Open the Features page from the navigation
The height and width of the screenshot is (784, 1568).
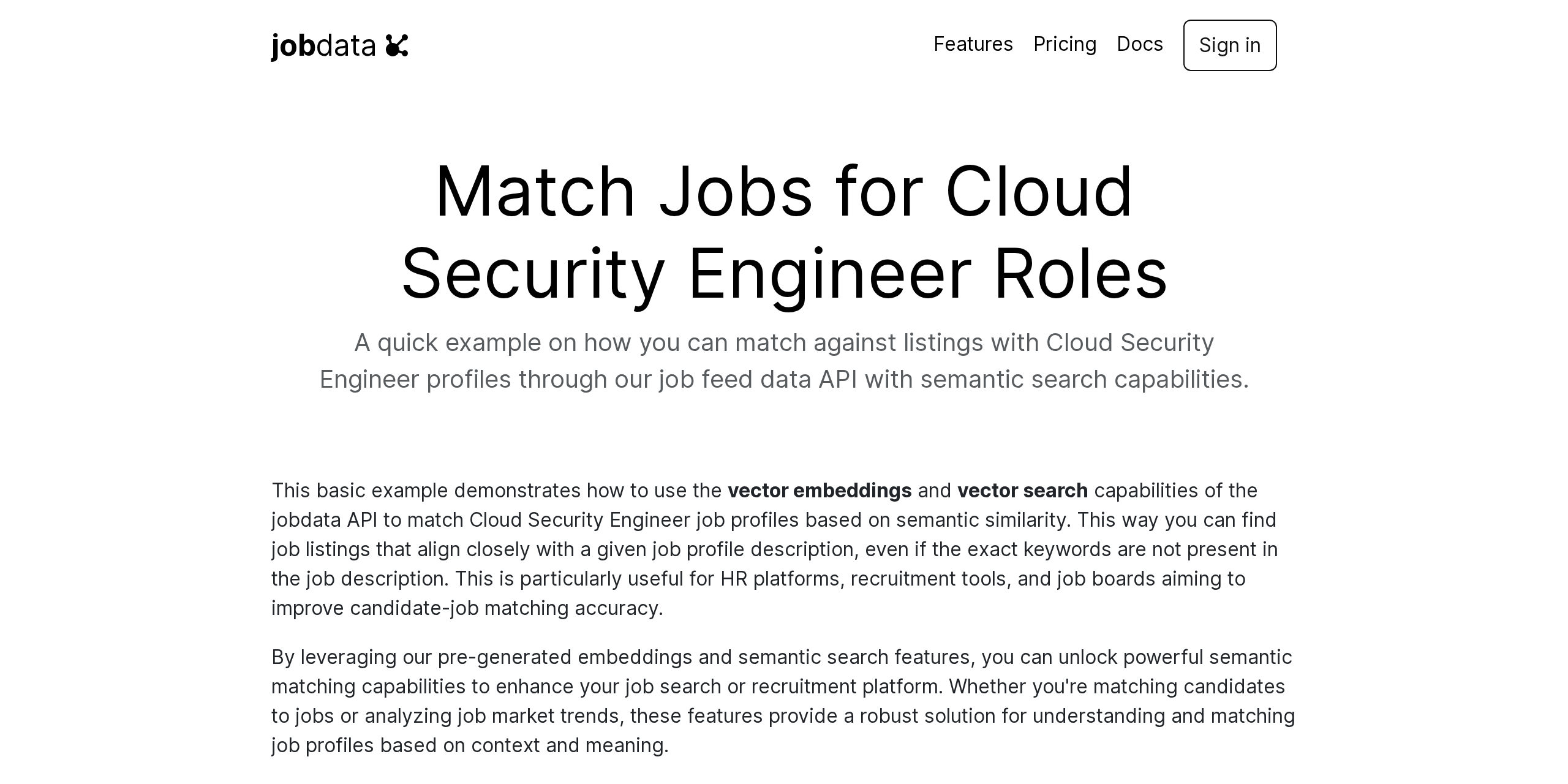tap(973, 45)
